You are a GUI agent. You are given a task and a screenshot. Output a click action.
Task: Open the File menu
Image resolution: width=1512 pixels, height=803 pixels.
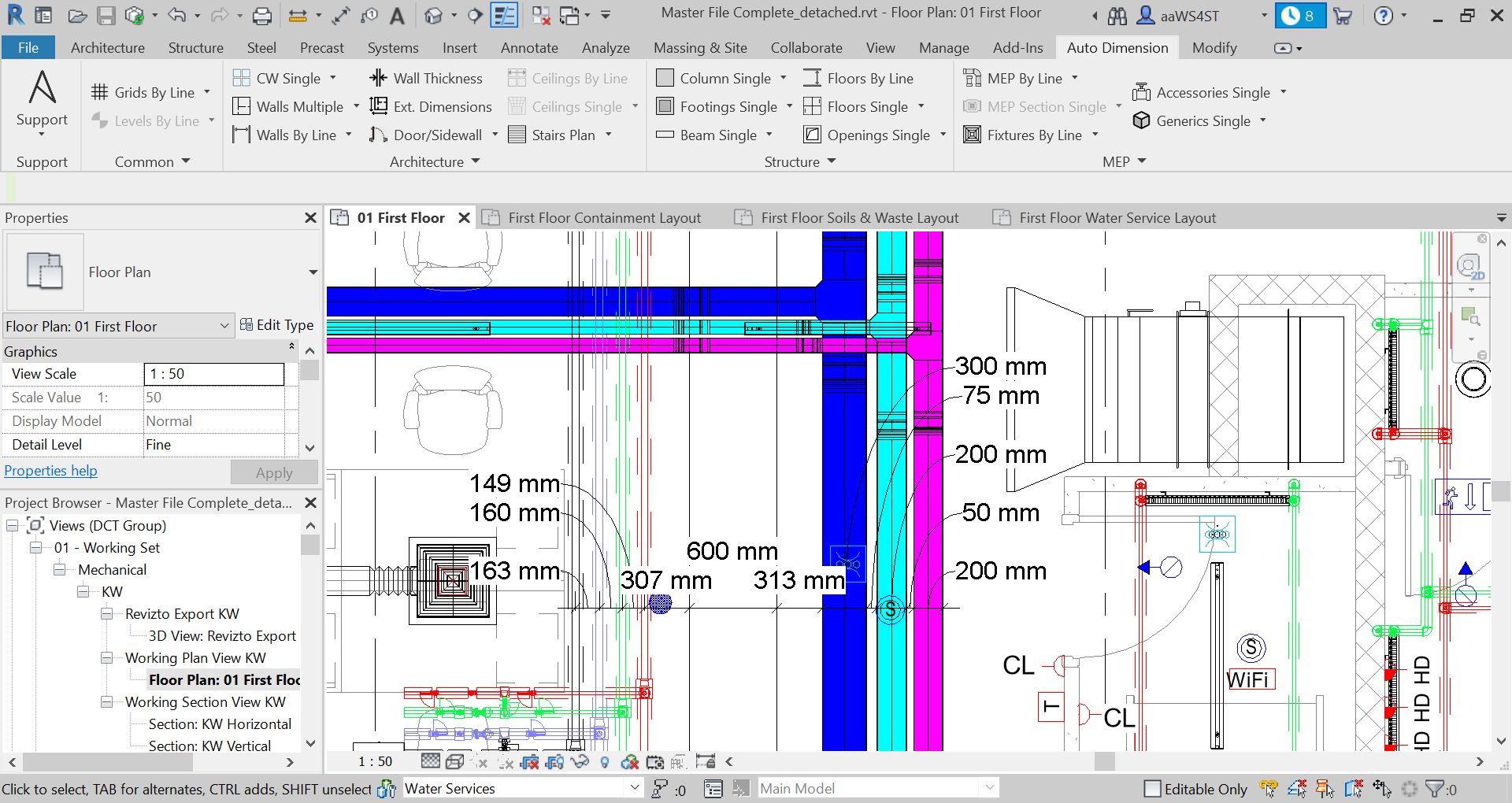[28, 48]
